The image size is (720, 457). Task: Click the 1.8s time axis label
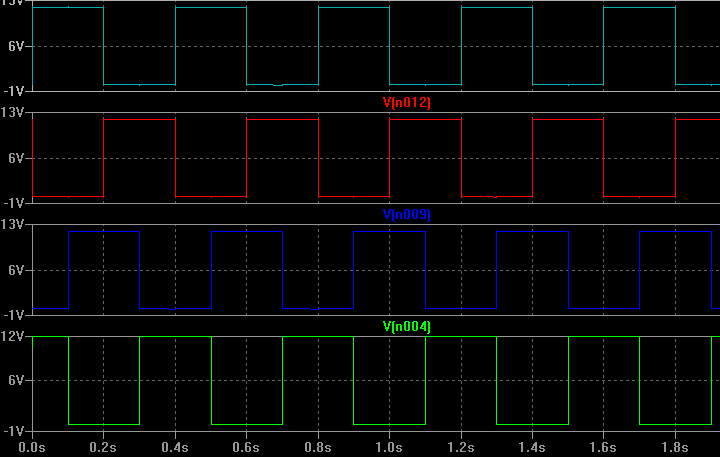(x=675, y=447)
